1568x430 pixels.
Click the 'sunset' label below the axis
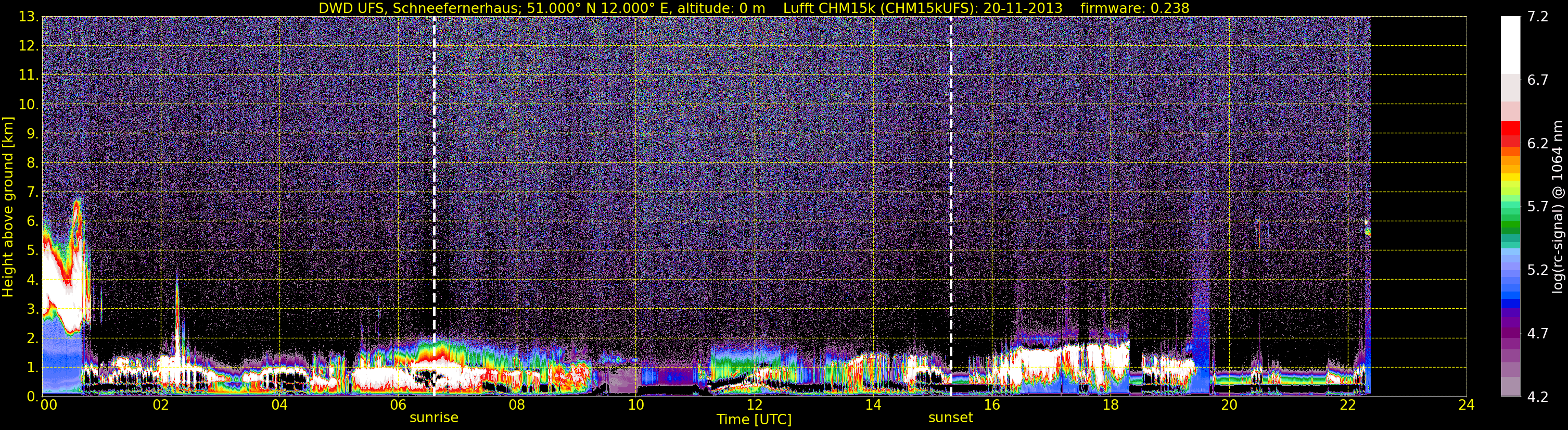click(x=951, y=418)
